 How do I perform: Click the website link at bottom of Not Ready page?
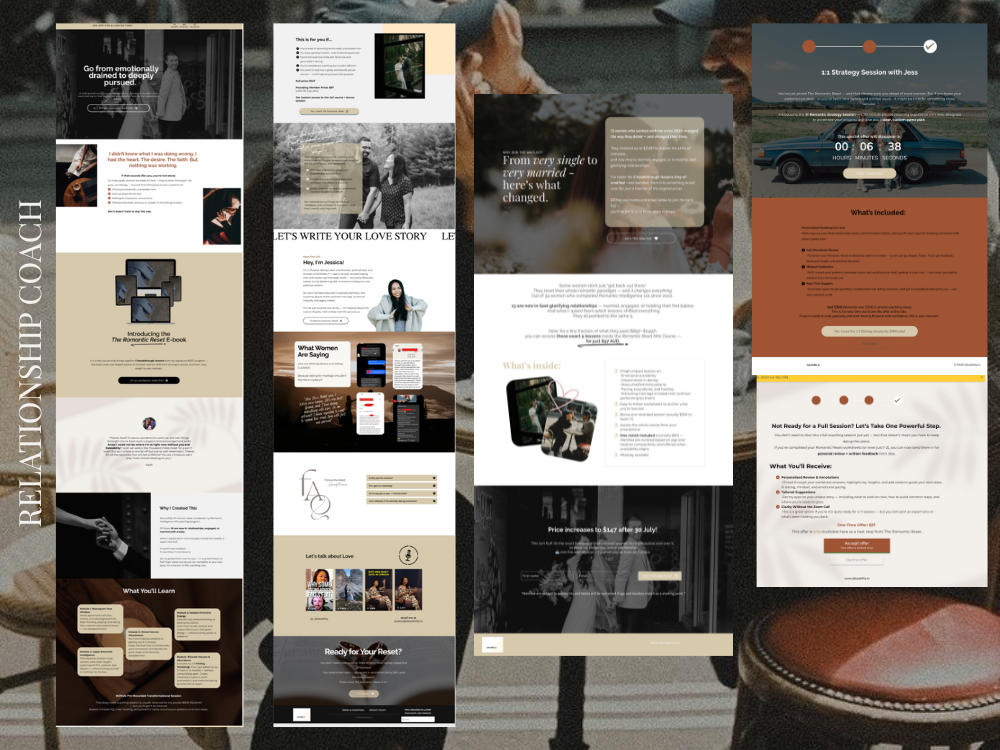857,578
